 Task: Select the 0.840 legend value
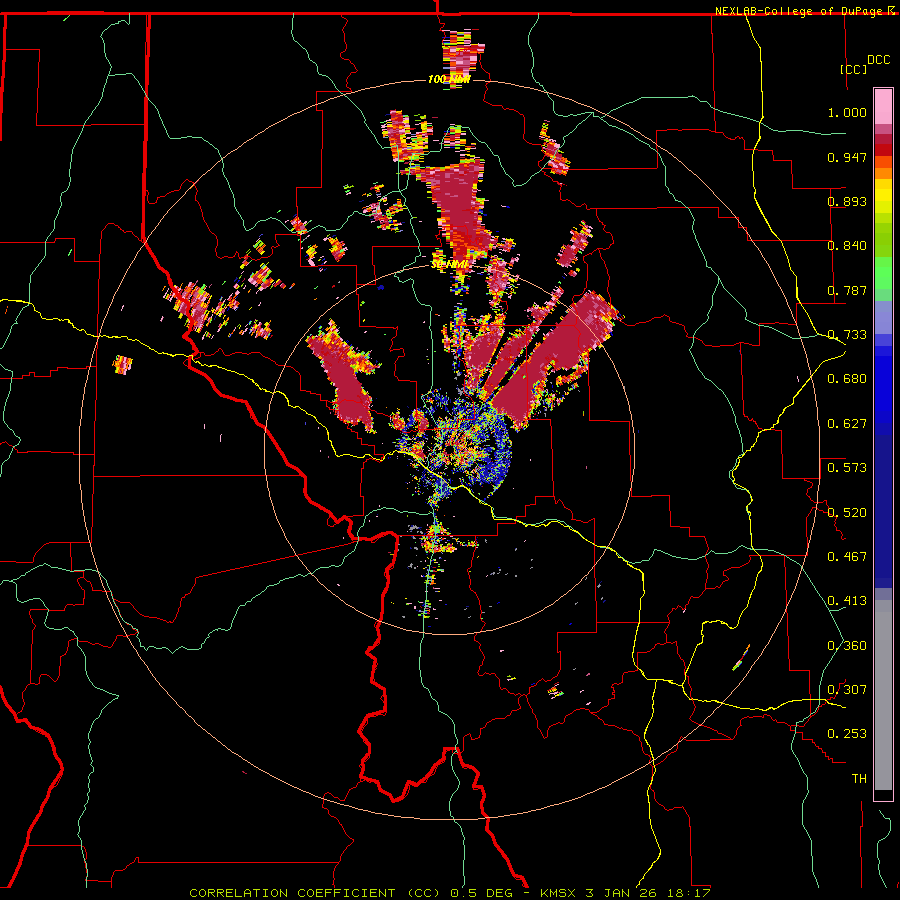click(847, 246)
